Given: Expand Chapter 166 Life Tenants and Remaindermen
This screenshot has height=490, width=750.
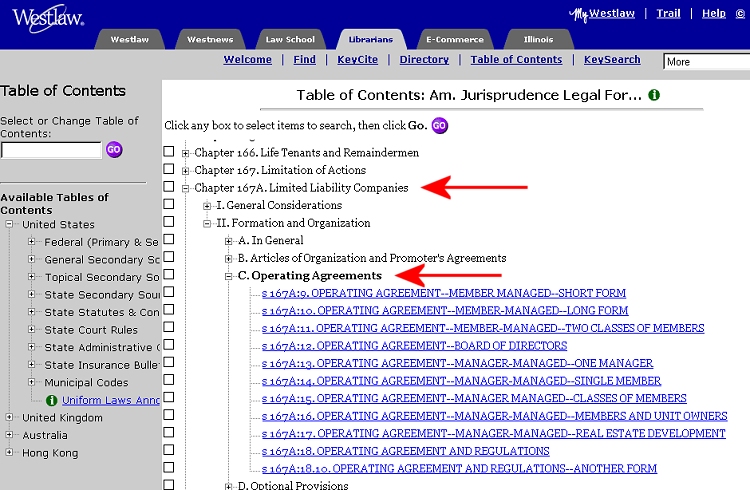Looking at the screenshot, I should (186, 153).
